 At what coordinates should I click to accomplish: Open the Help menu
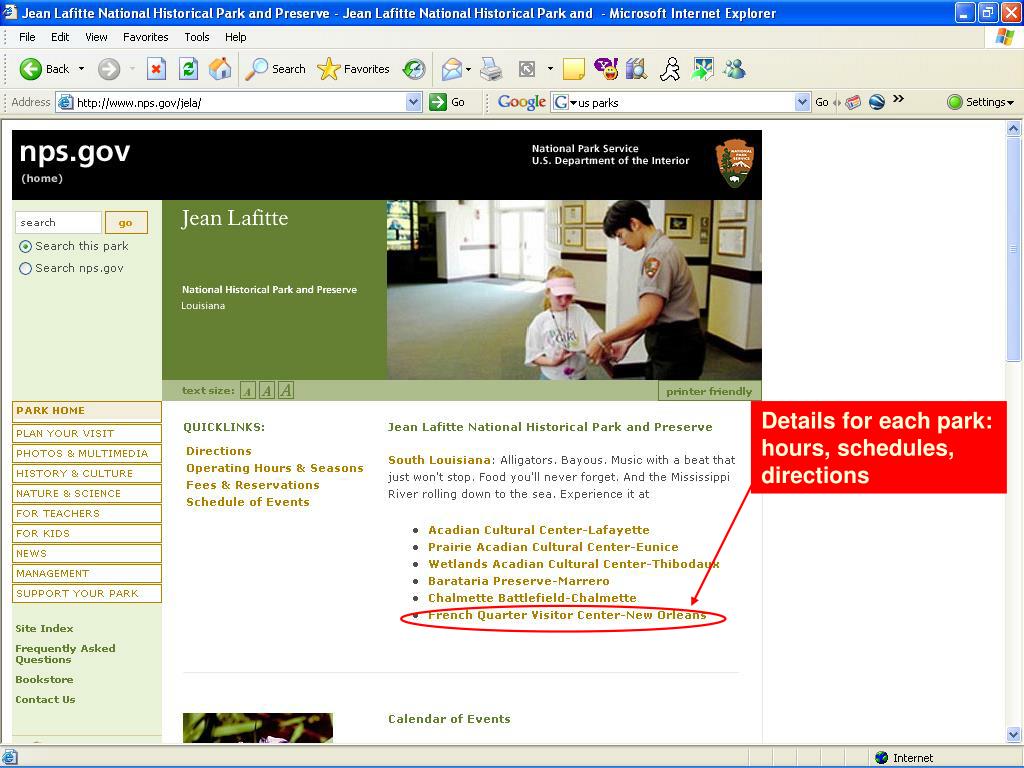(236, 37)
